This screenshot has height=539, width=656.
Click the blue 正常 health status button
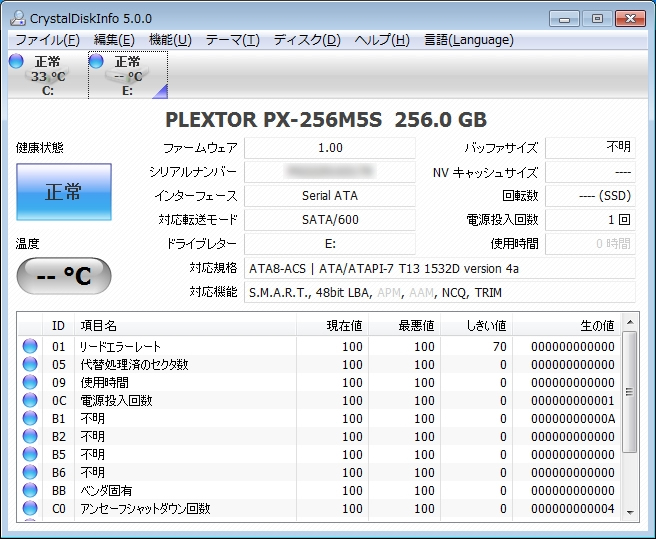tap(64, 192)
